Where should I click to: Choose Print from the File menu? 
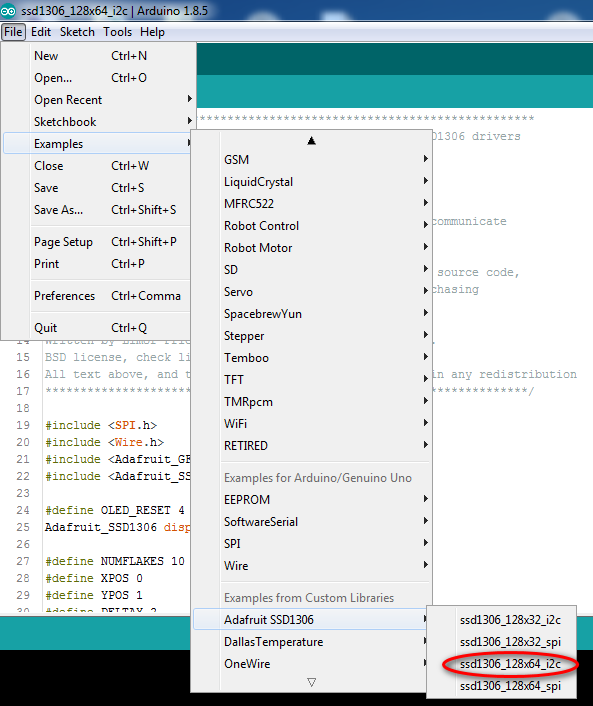(97, 264)
